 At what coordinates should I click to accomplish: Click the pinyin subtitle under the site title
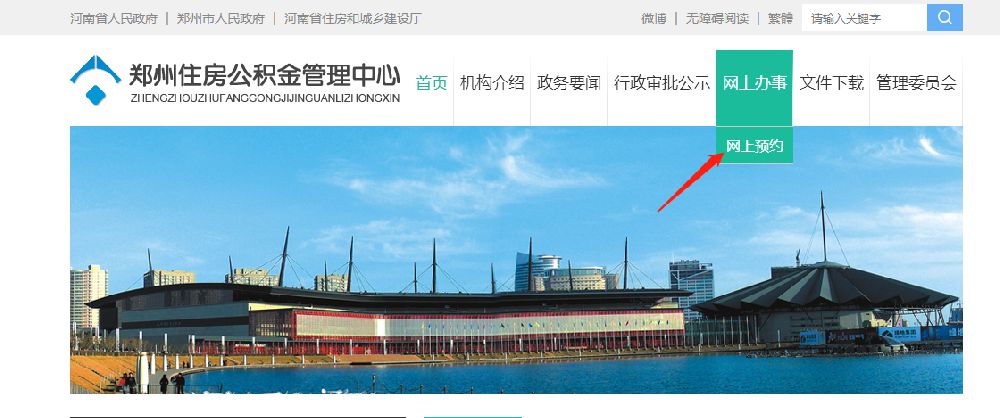click(x=265, y=98)
